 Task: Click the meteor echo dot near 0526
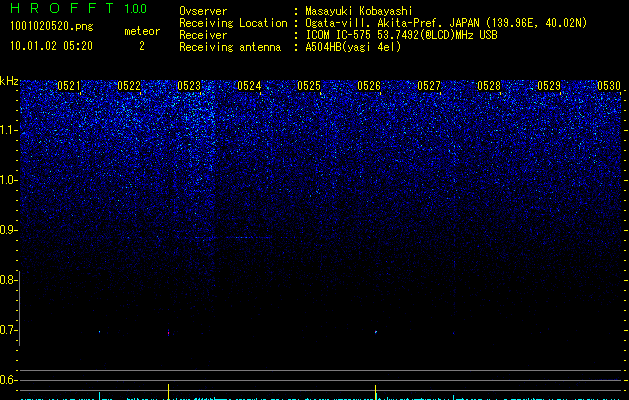376,332
